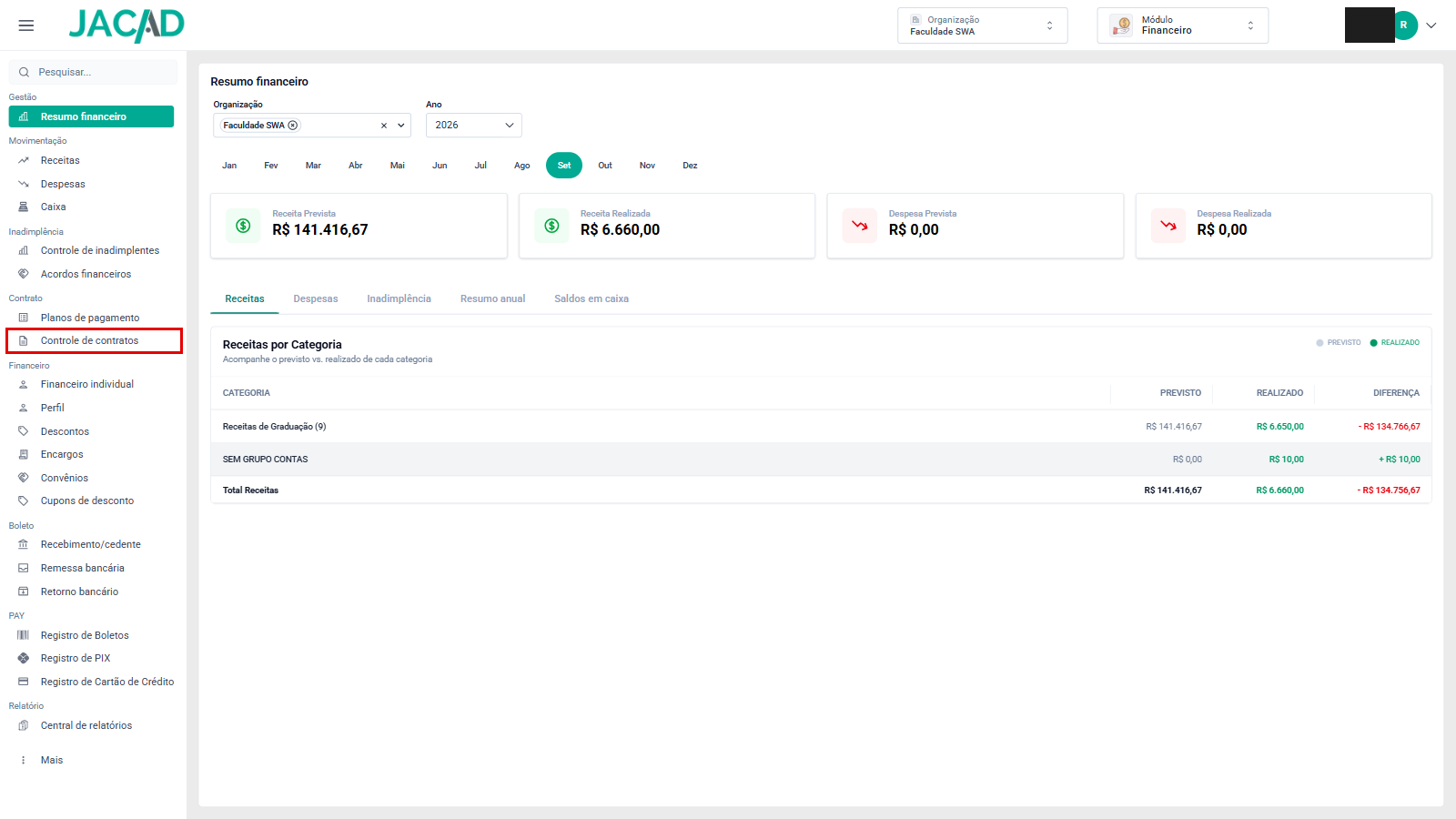Viewport: 1456px width, 819px height.
Task: Open the Organização Faculdade SWA header selector
Action: pyautogui.click(x=982, y=25)
